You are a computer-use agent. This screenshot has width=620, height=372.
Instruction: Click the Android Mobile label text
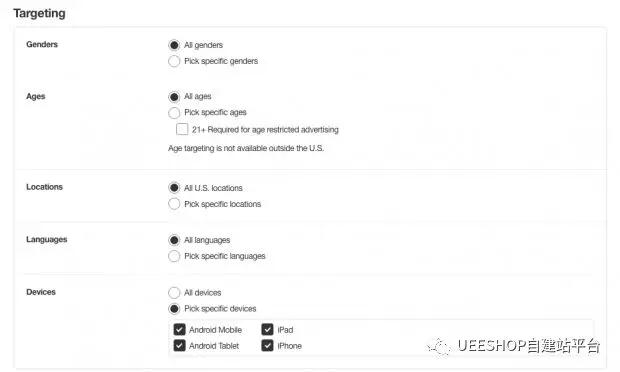click(215, 330)
